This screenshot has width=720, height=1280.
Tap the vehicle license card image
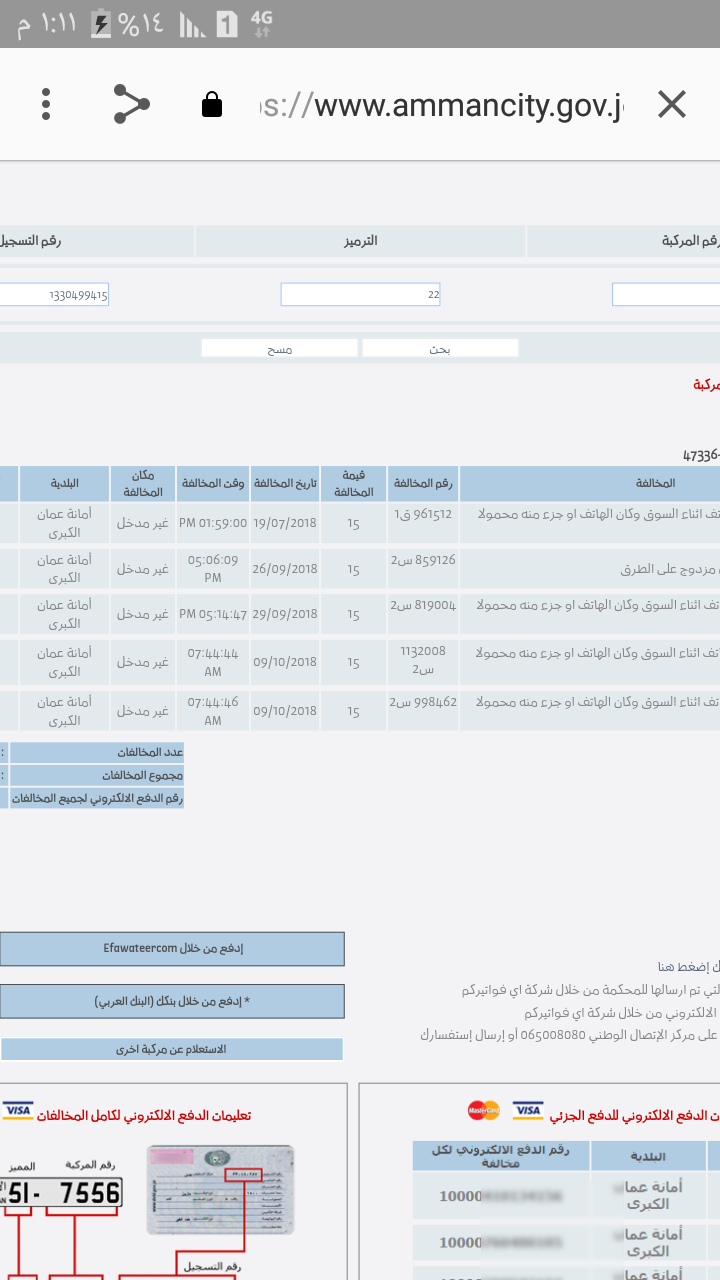coord(220,1190)
